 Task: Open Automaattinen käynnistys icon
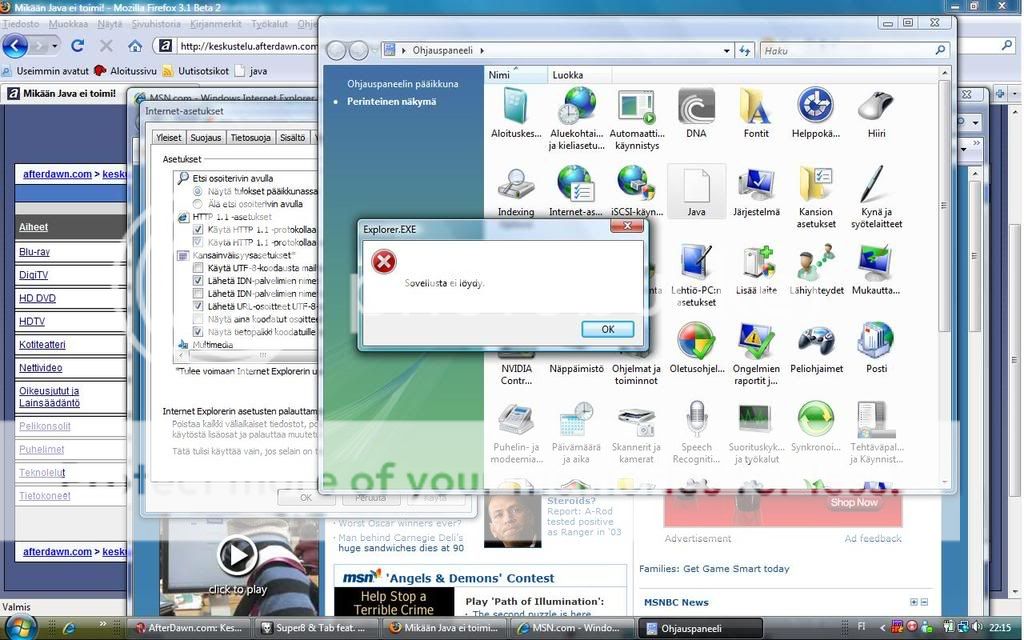pos(636,119)
